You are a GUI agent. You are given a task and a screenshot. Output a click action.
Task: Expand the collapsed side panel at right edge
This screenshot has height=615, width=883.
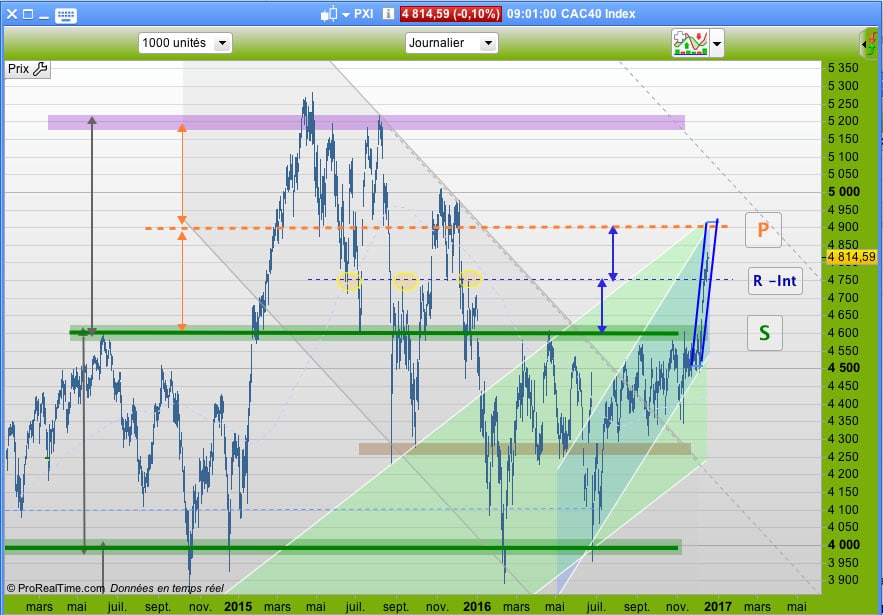coord(869,43)
